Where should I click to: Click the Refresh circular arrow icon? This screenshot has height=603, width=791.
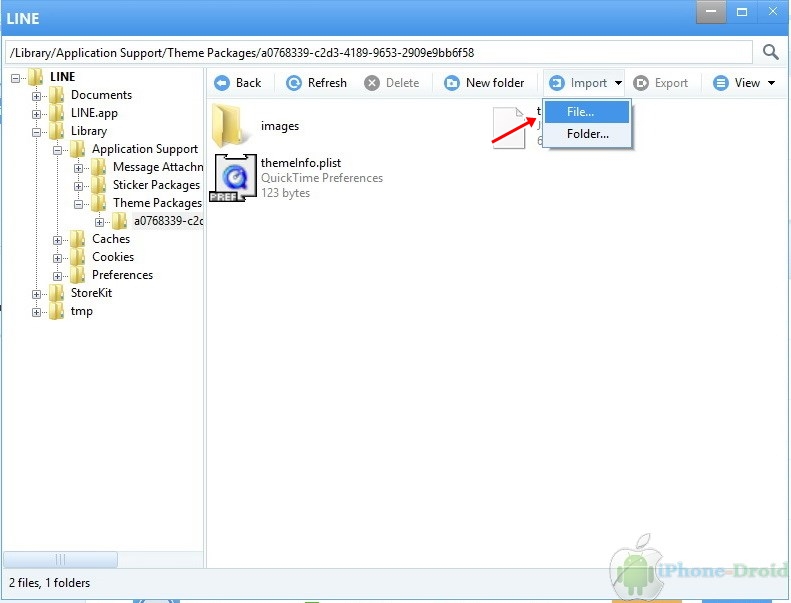pyautogui.click(x=294, y=83)
